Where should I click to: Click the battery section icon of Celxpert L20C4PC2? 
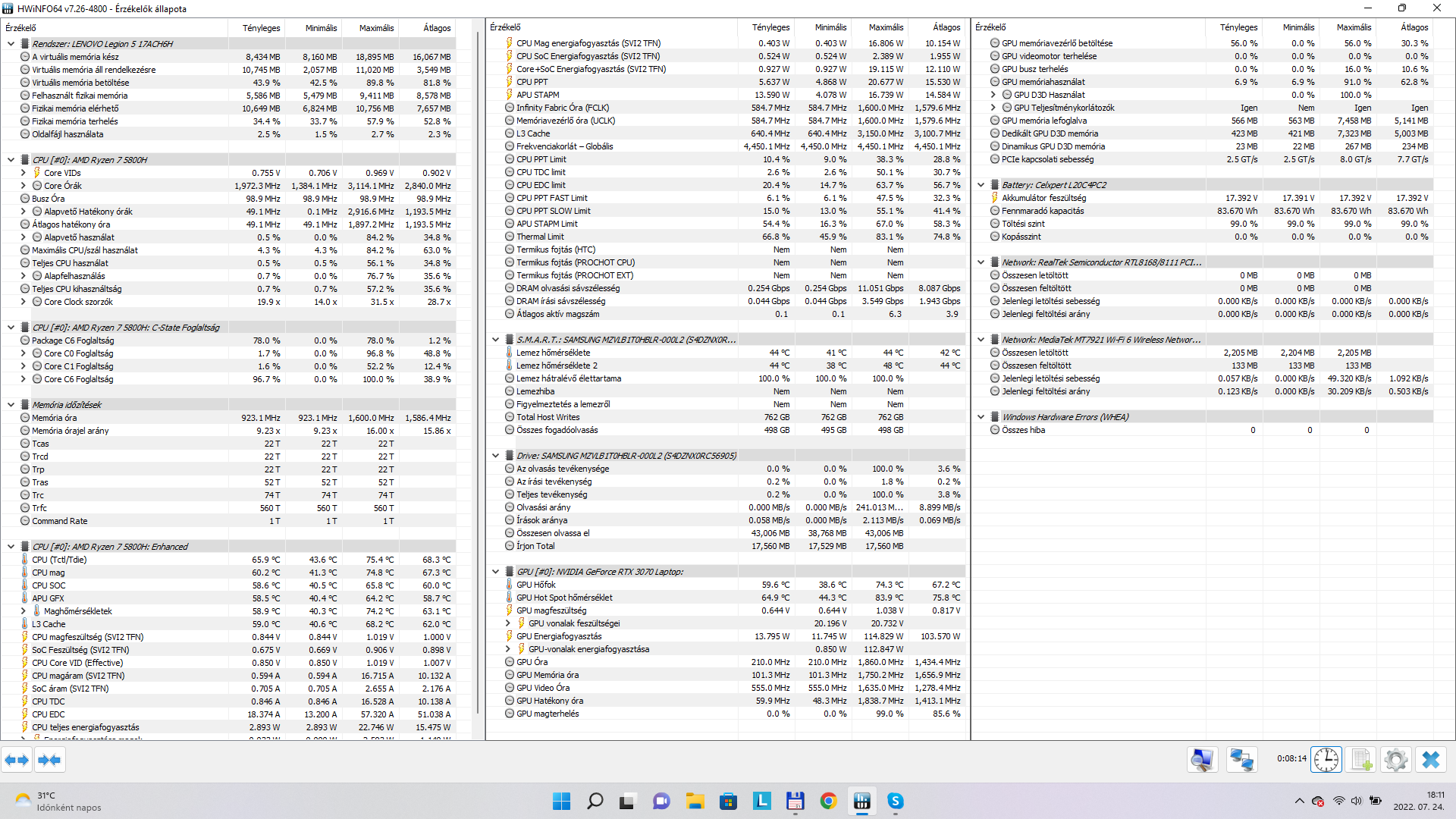coord(995,185)
